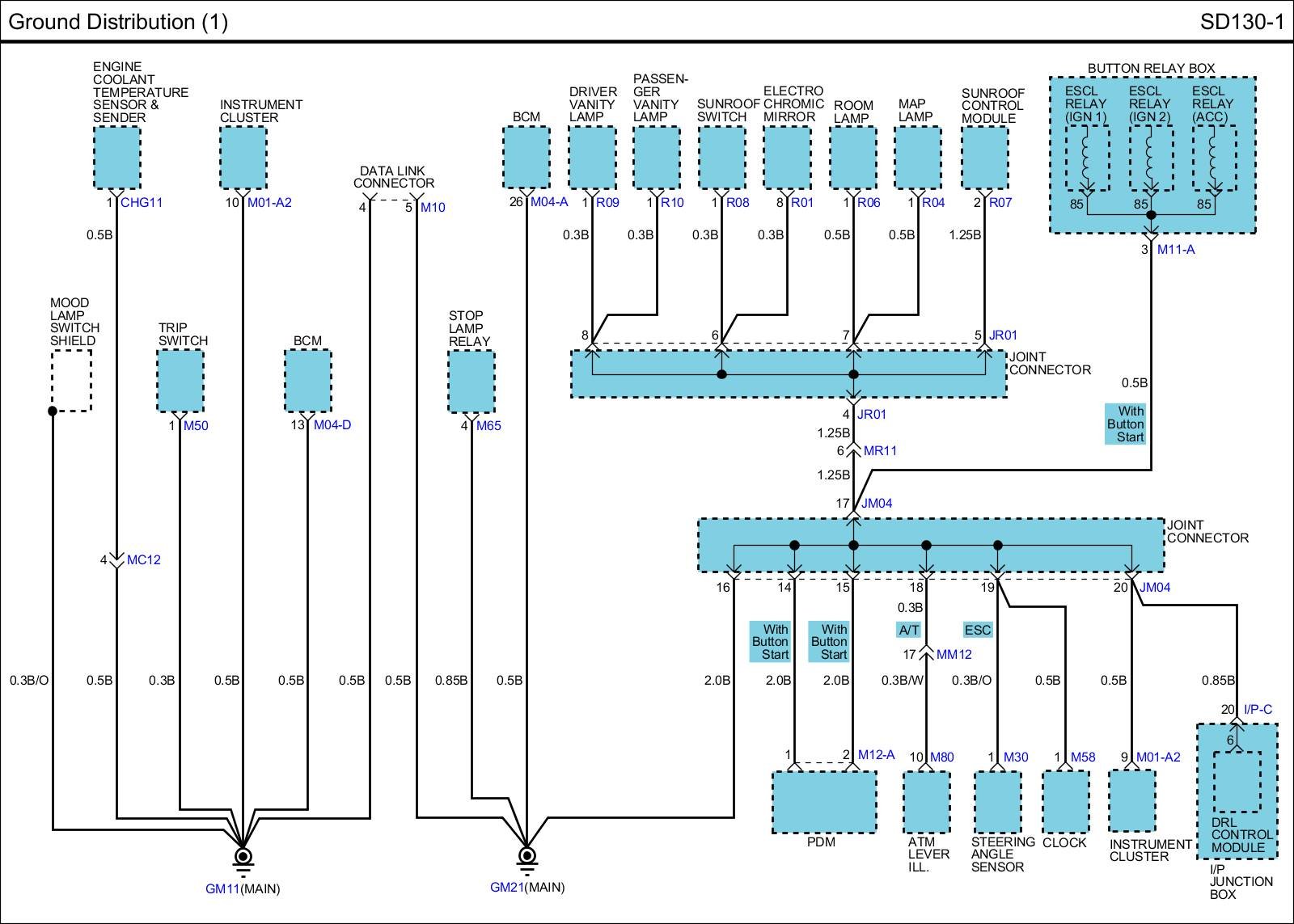Select the ESCL Relay (IGN 1) coil symbol
The width and height of the screenshot is (1294, 924).
1086,158
